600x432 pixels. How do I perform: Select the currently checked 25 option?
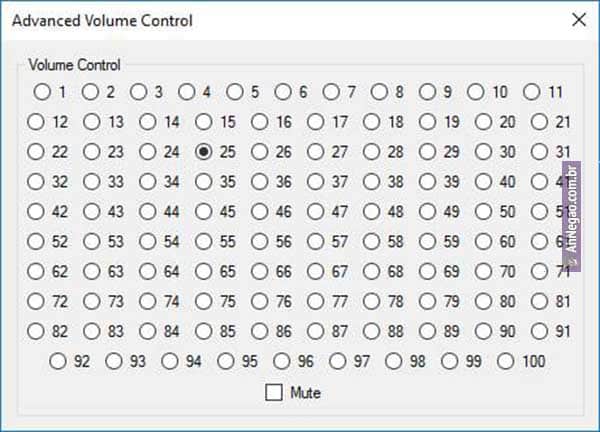click(204, 152)
